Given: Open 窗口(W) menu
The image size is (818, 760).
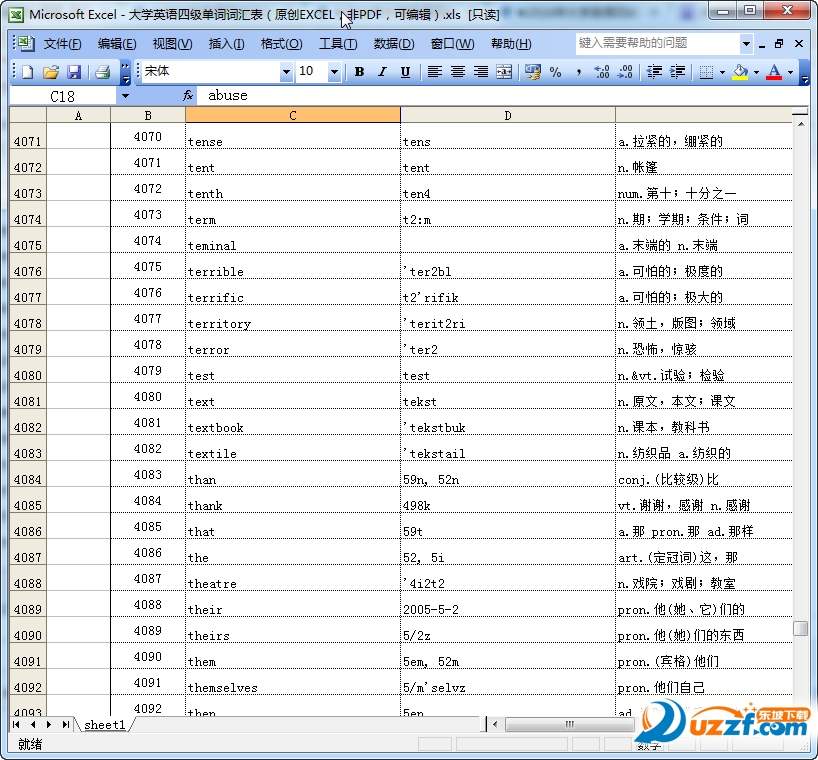Looking at the screenshot, I should 452,44.
